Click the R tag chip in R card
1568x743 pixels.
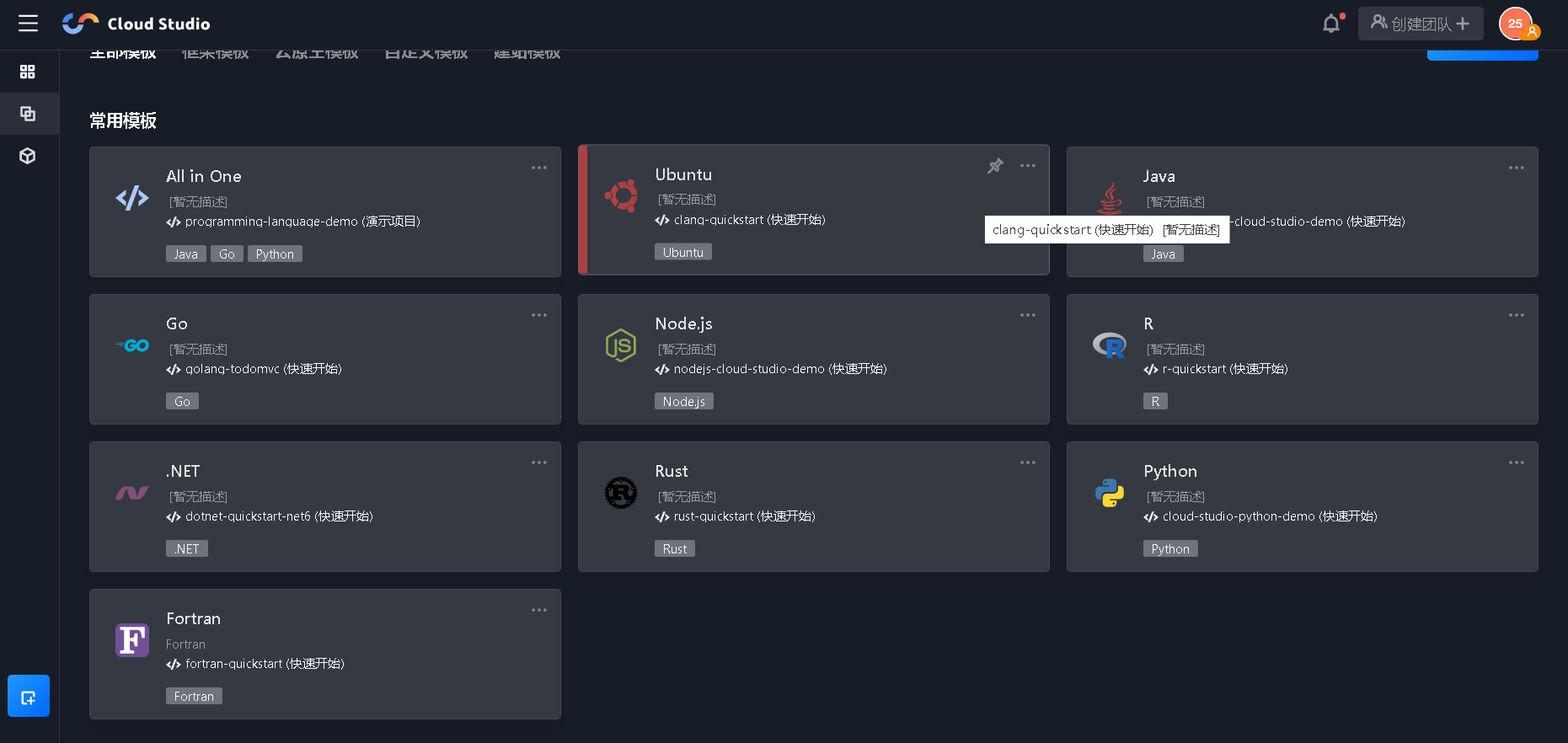click(x=1155, y=401)
